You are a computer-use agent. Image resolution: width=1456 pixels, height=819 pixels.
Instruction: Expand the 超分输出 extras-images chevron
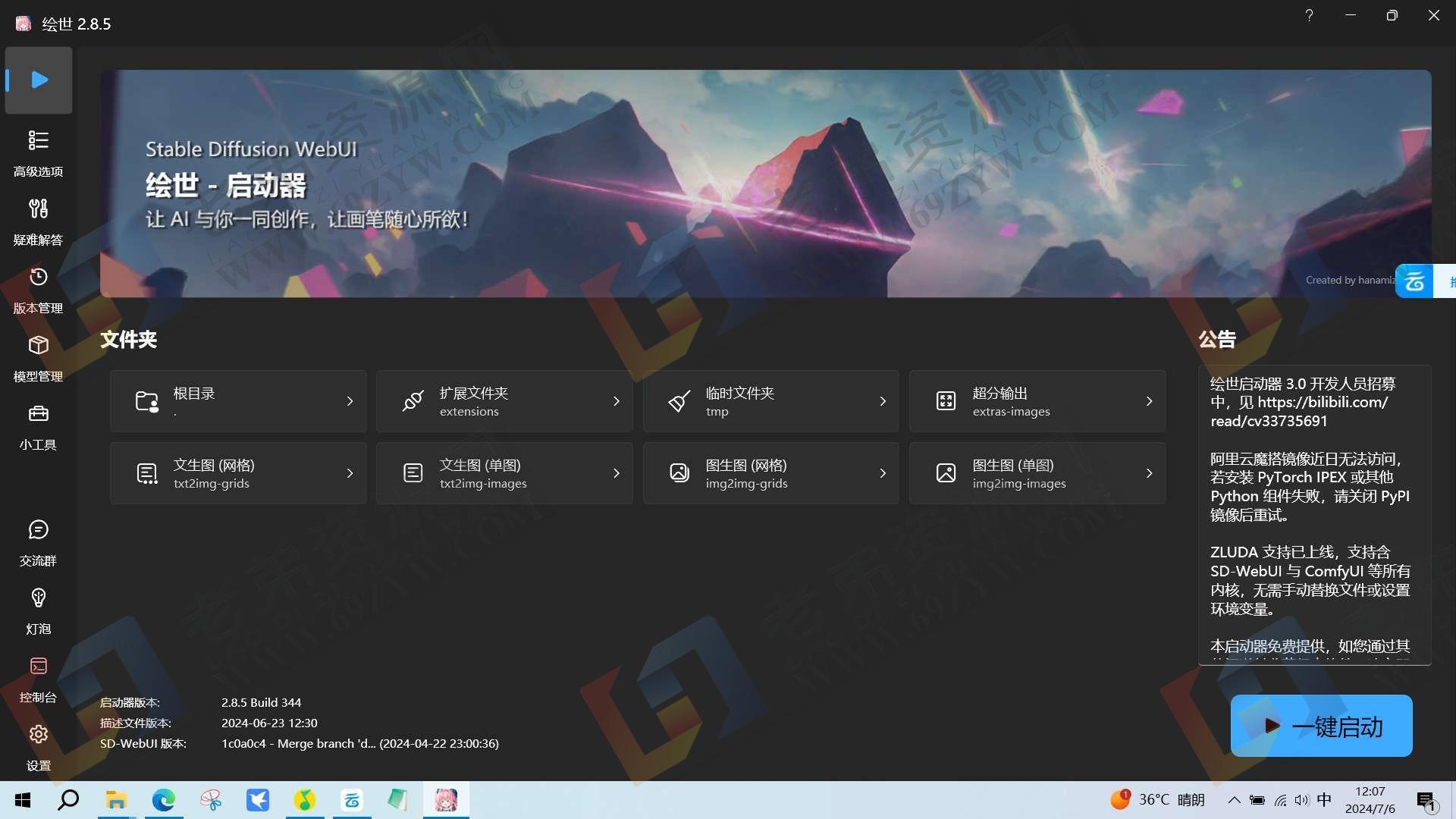pyautogui.click(x=1149, y=401)
